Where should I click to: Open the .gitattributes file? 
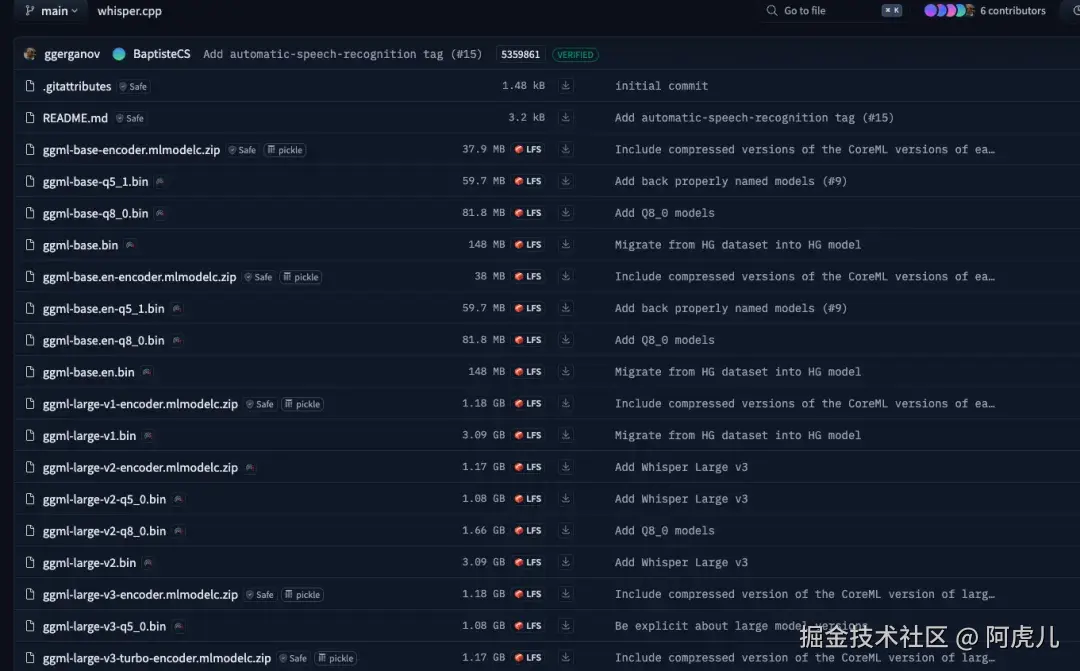[x=76, y=86]
